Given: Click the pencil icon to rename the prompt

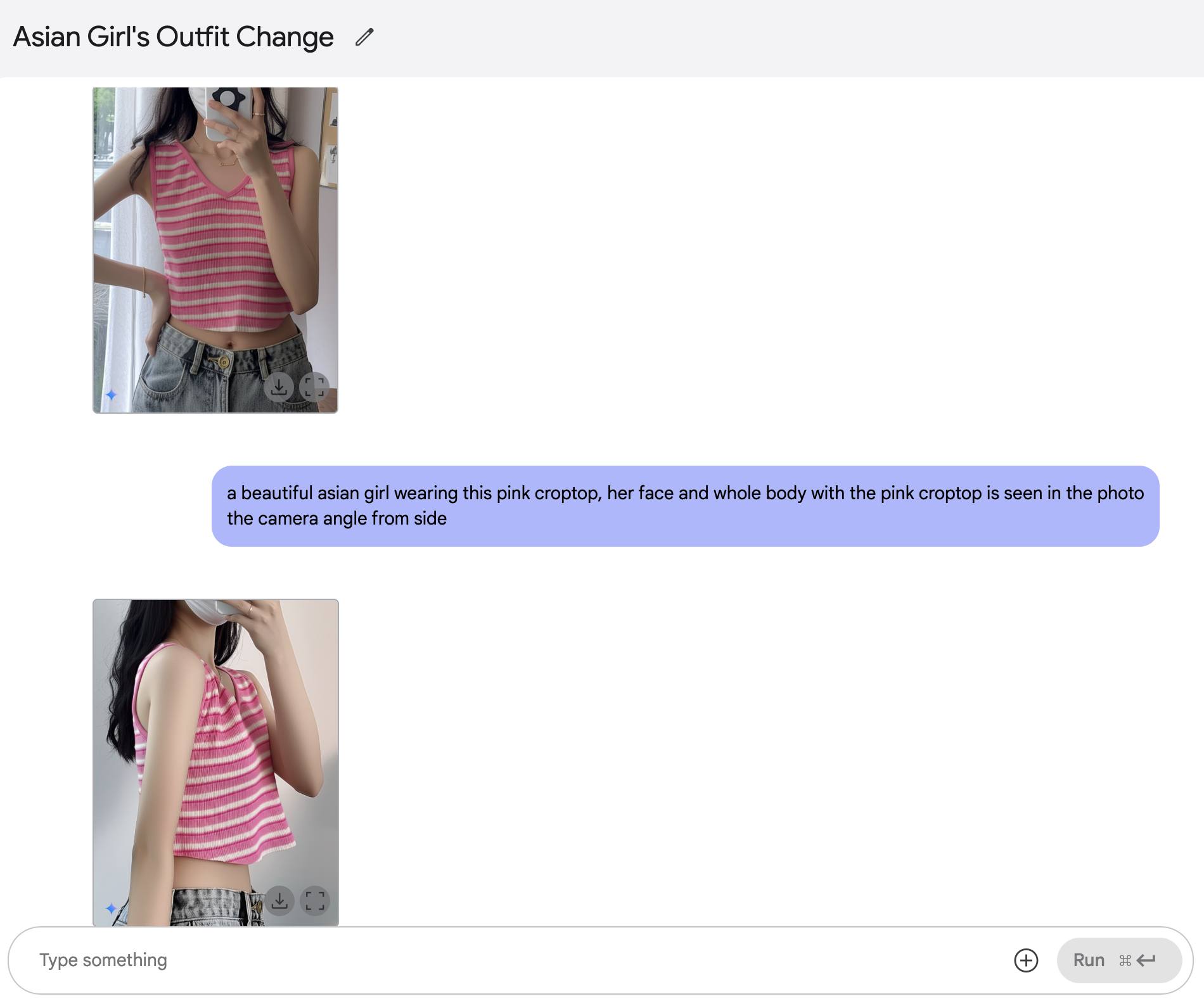Looking at the screenshot, I should (364, 37).
